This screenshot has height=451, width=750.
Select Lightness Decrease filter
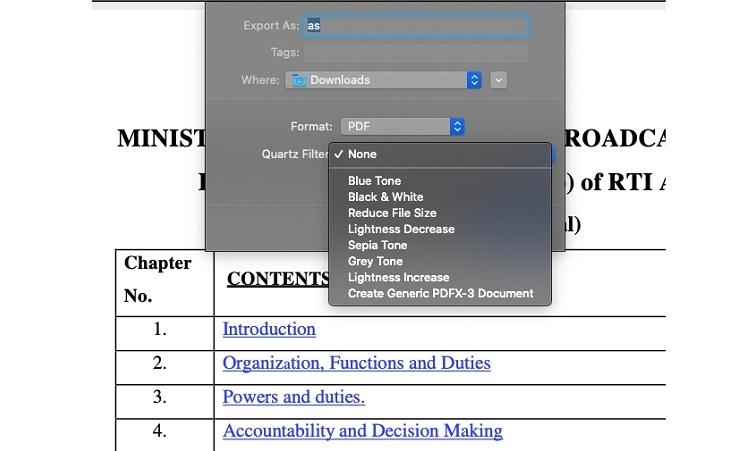click(x=440, y=229)
